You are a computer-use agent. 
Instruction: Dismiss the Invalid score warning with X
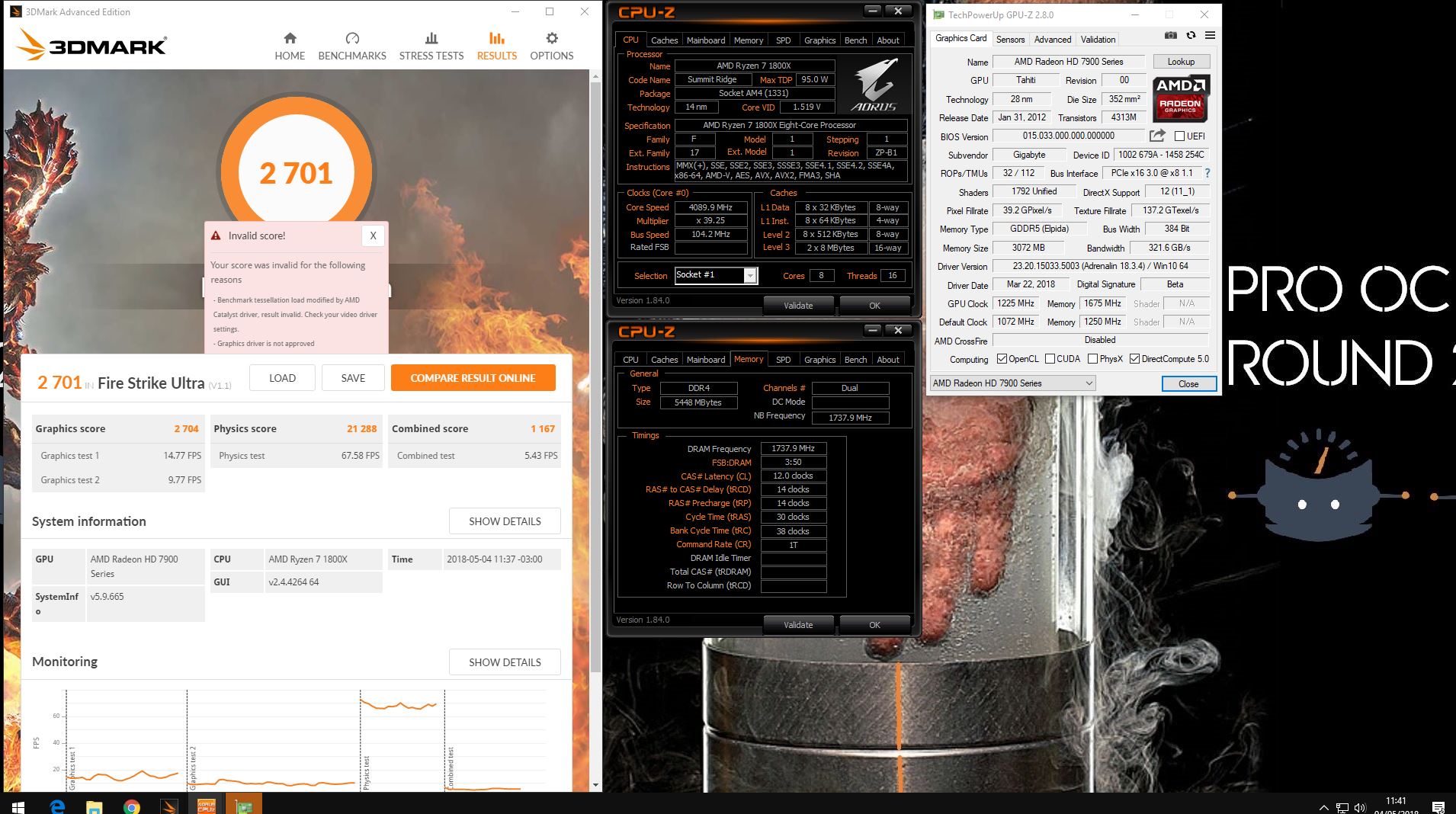point(373,236)
